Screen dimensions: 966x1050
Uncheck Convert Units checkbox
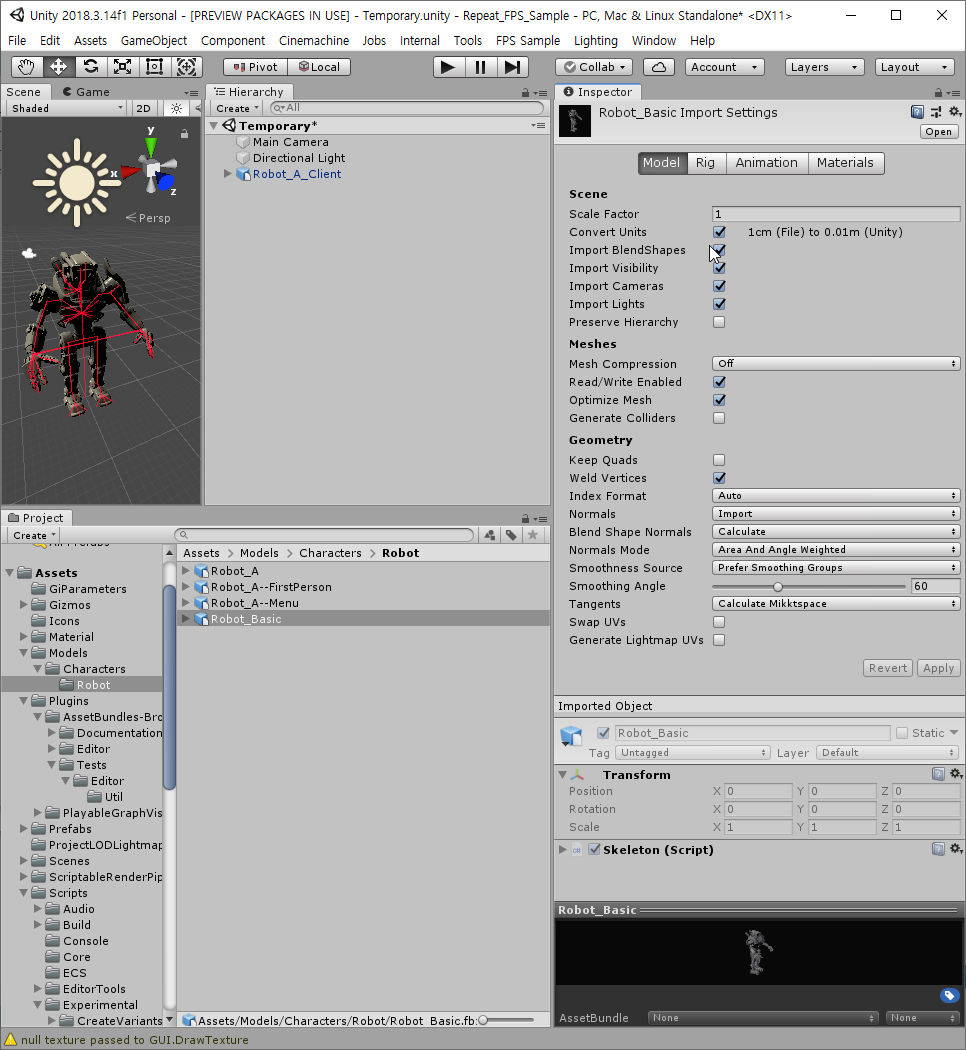[x=719, y=232]
